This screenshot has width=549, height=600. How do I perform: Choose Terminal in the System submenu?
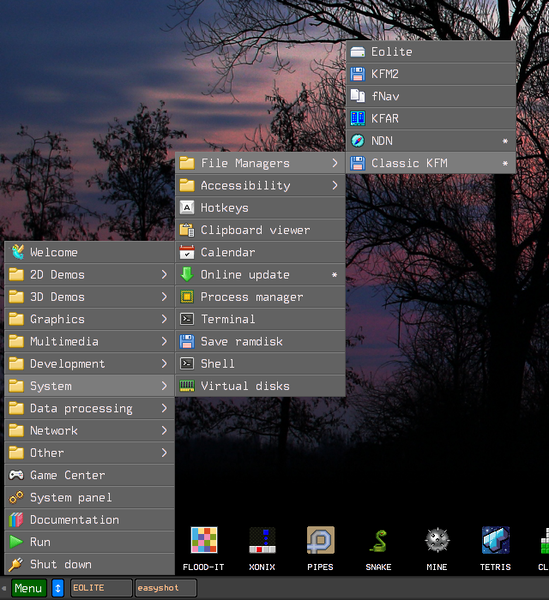tap(260, 319)
